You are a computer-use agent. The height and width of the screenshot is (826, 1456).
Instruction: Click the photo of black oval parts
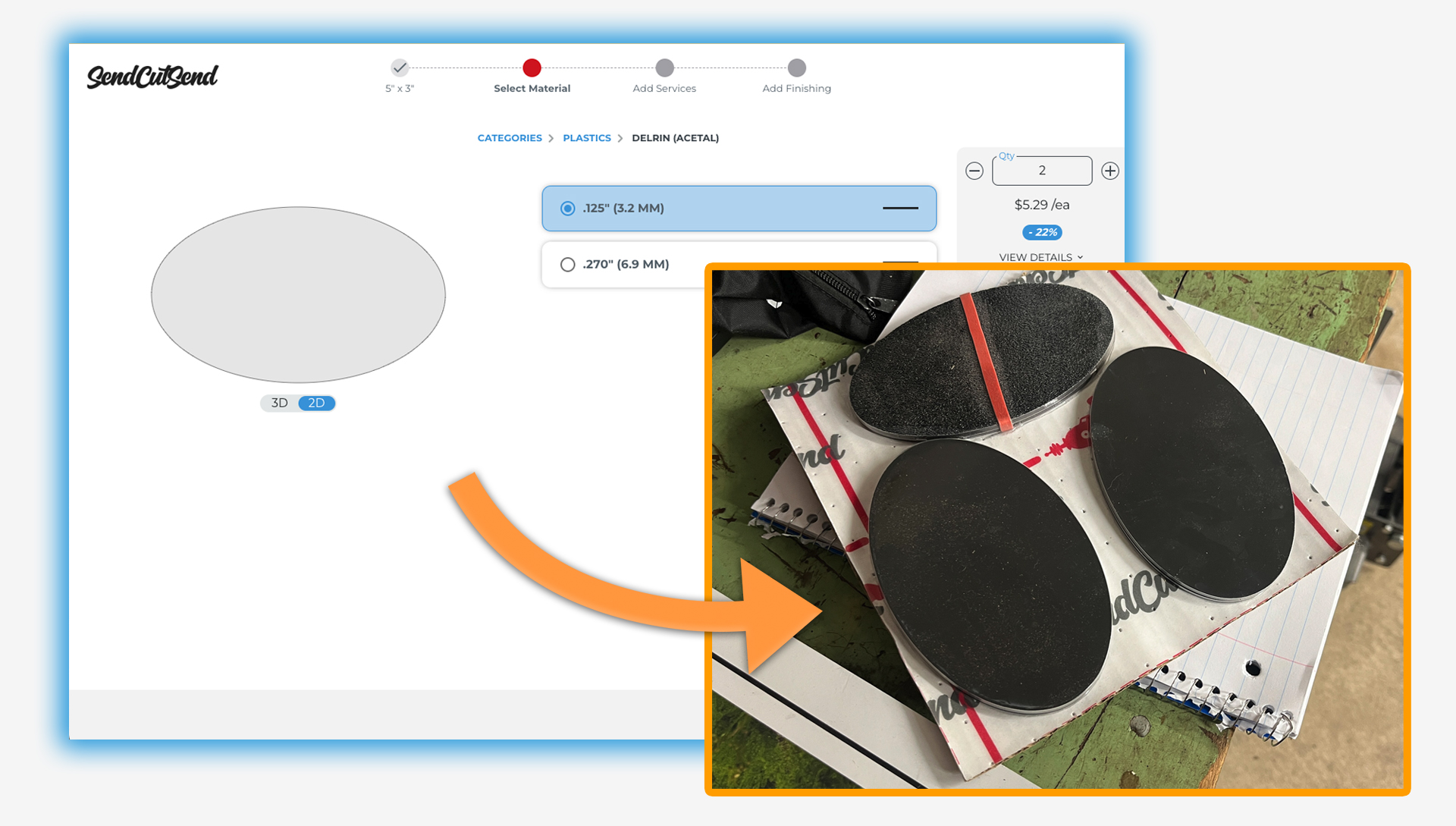(x=1057, y=529)
